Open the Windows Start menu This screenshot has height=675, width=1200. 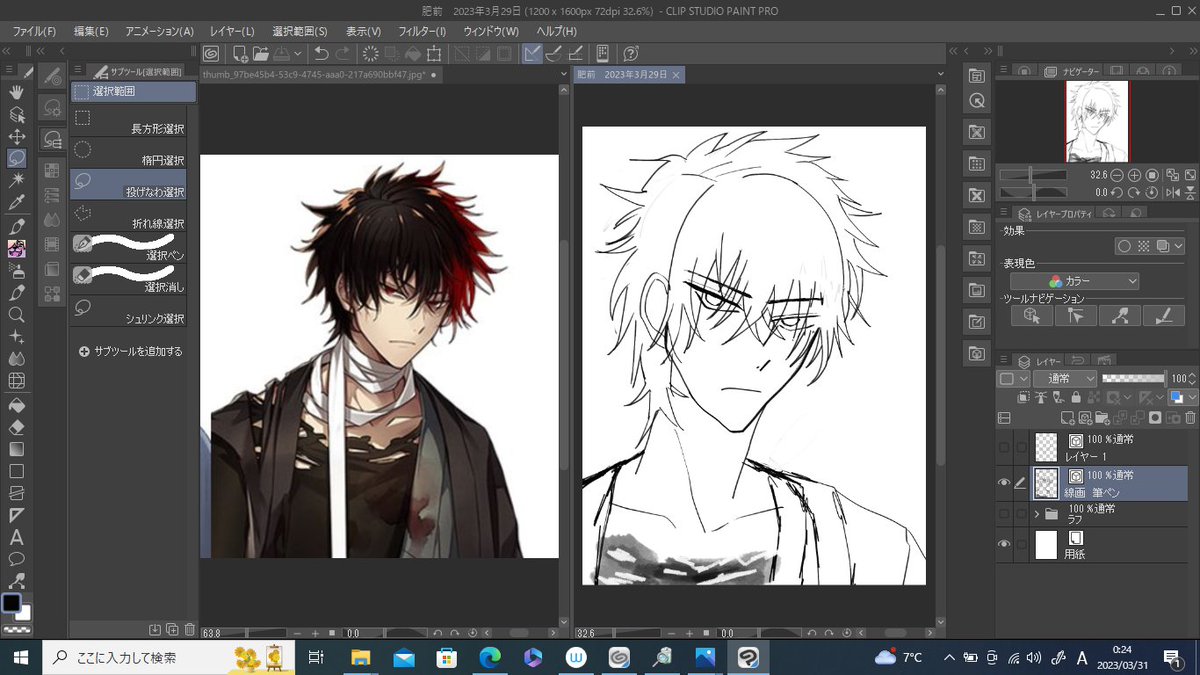[x=21, y=657]
